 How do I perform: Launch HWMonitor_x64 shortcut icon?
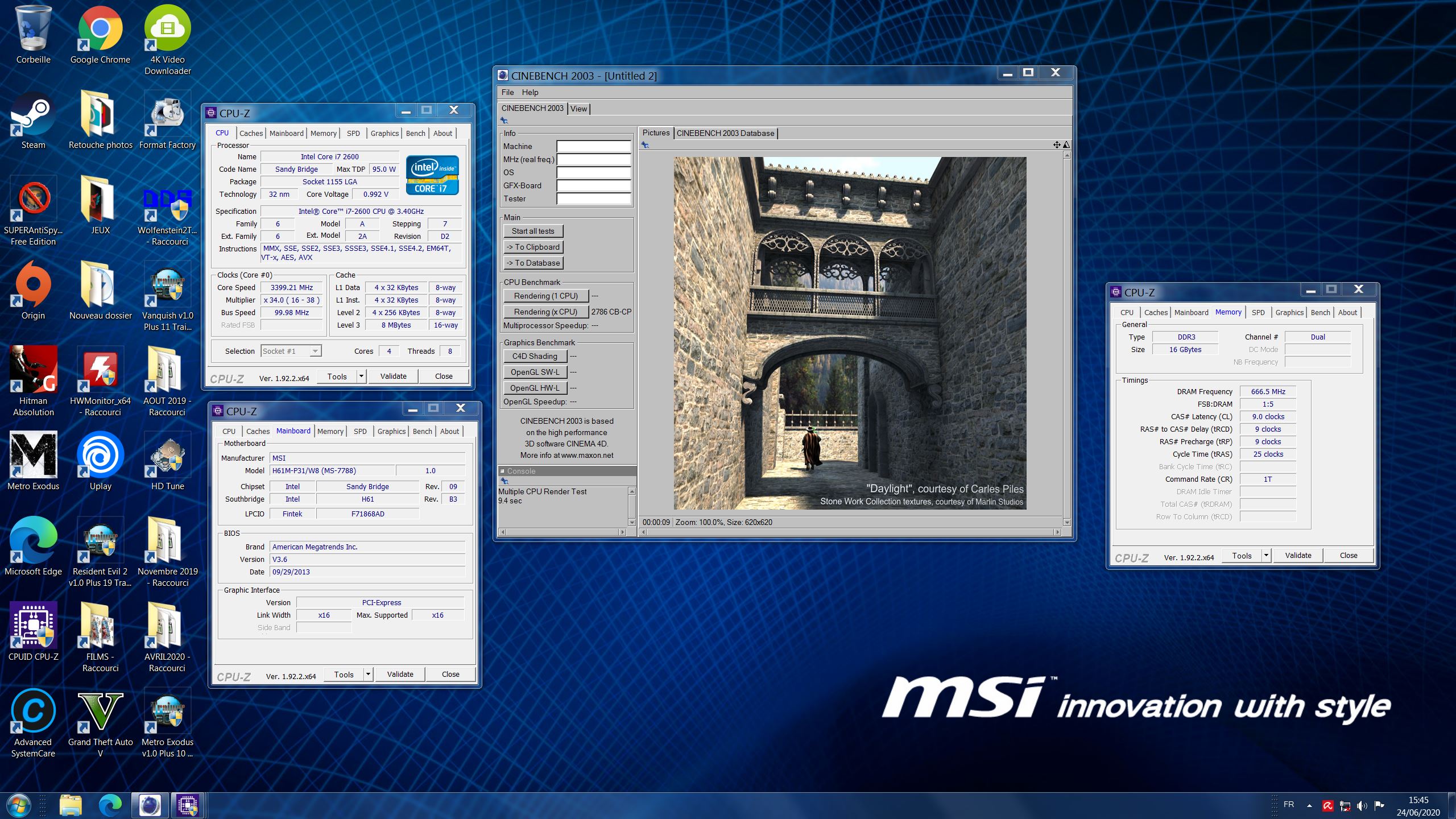click(x=100, y=381)
